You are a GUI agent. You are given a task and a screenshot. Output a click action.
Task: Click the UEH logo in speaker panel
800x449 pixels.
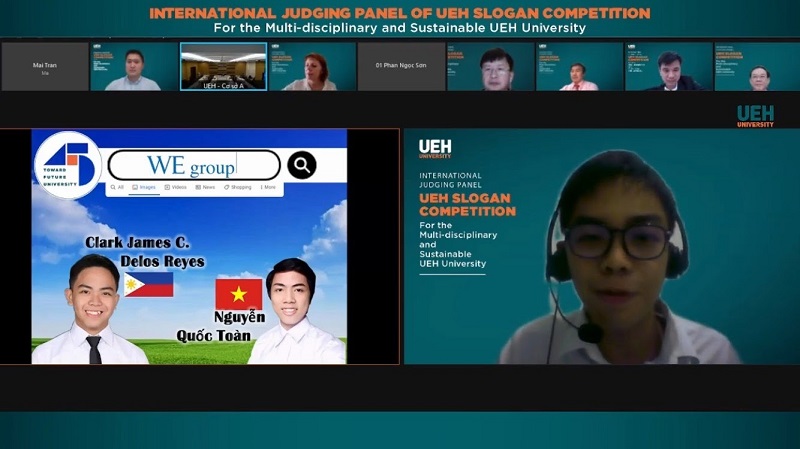tap(435, 148)
